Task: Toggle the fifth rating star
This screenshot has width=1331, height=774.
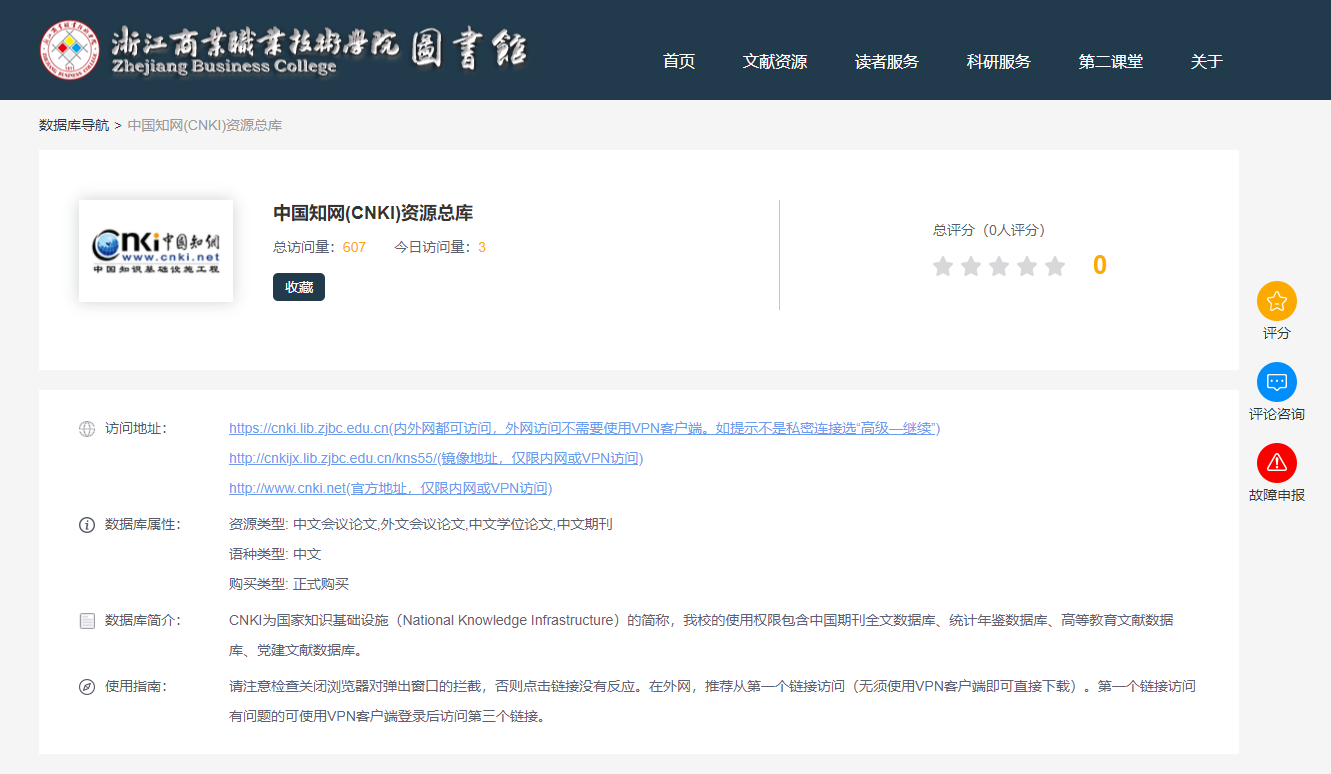Action: pyautogui.click(x=1053, y=266)
